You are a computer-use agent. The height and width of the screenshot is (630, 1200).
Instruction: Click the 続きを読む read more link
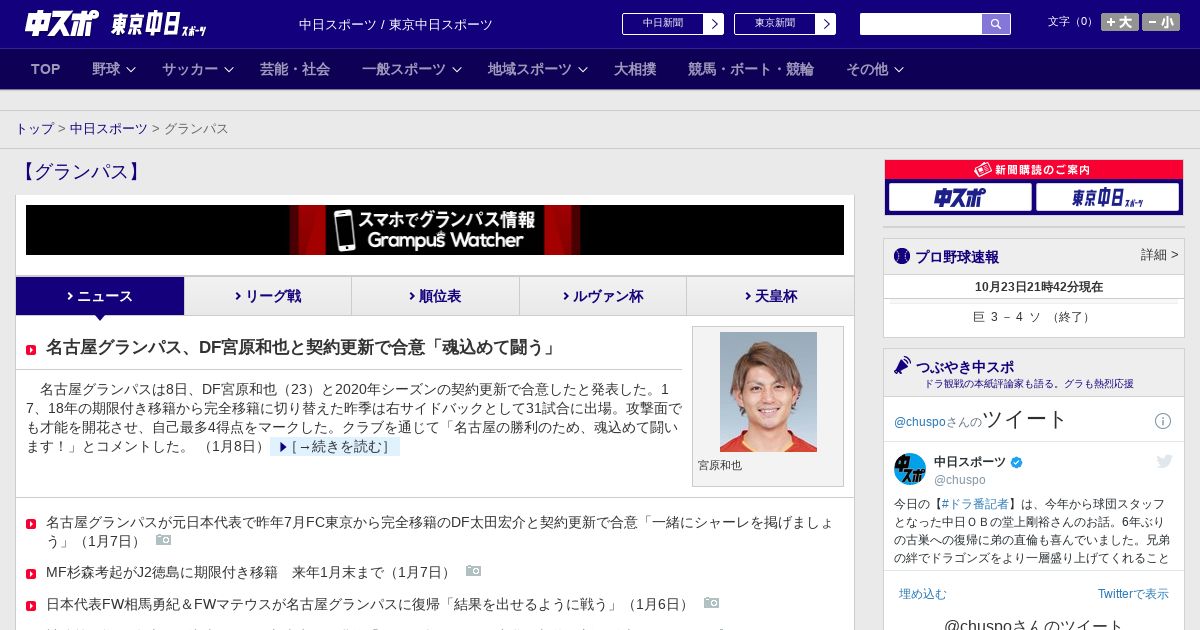[x=335, y=447]
